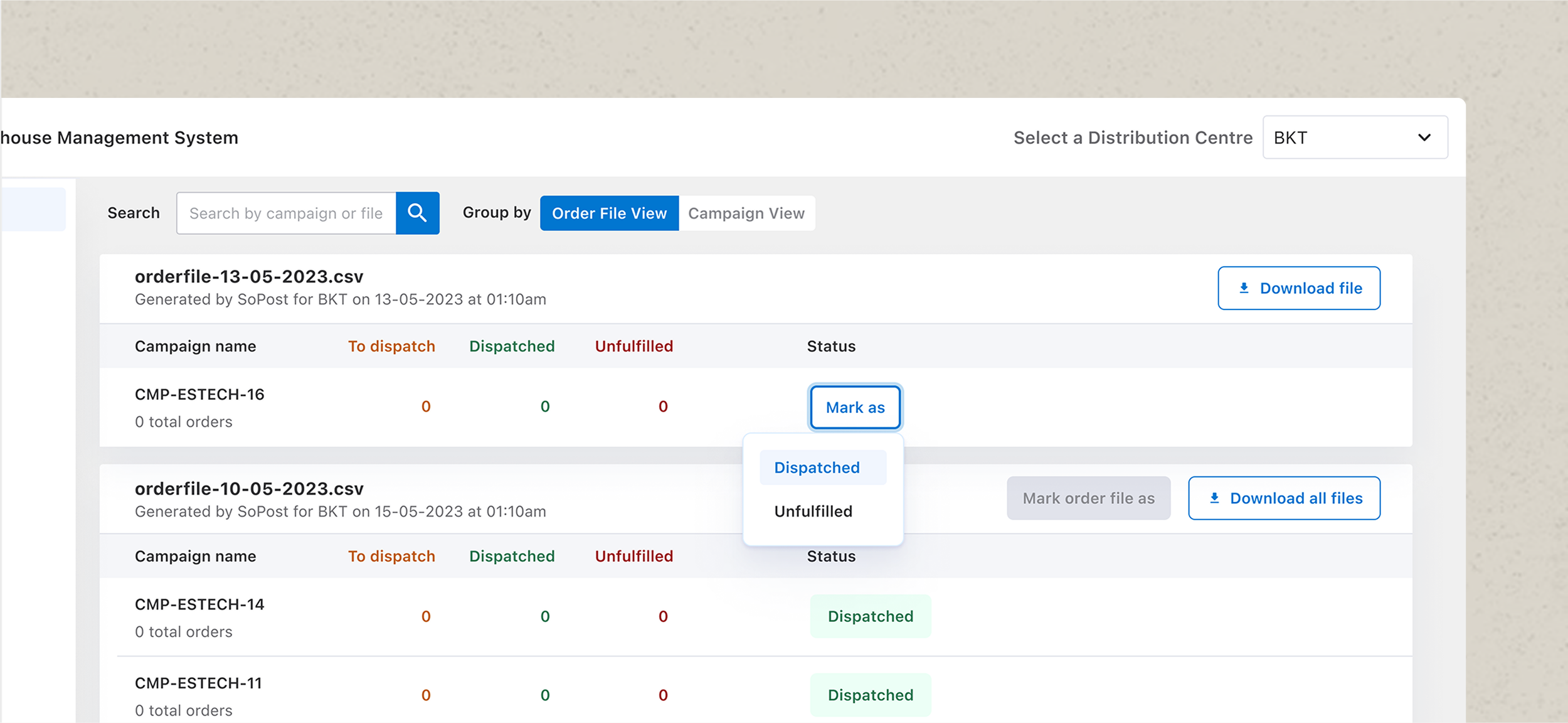Image resolution: width=1568 pixels, height=723 pixels.
Task: Click the magnifying glass search icon
Action: 417,213
